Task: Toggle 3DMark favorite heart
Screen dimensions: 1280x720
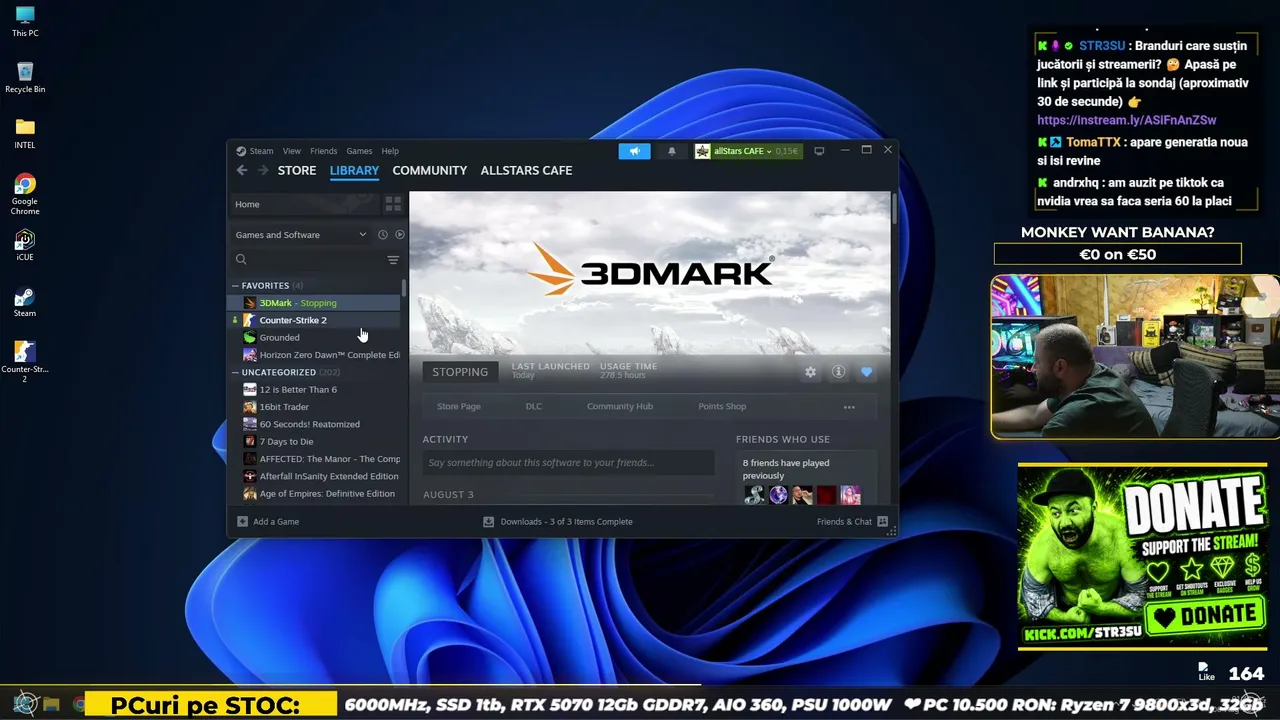Action: pos(866,372)
